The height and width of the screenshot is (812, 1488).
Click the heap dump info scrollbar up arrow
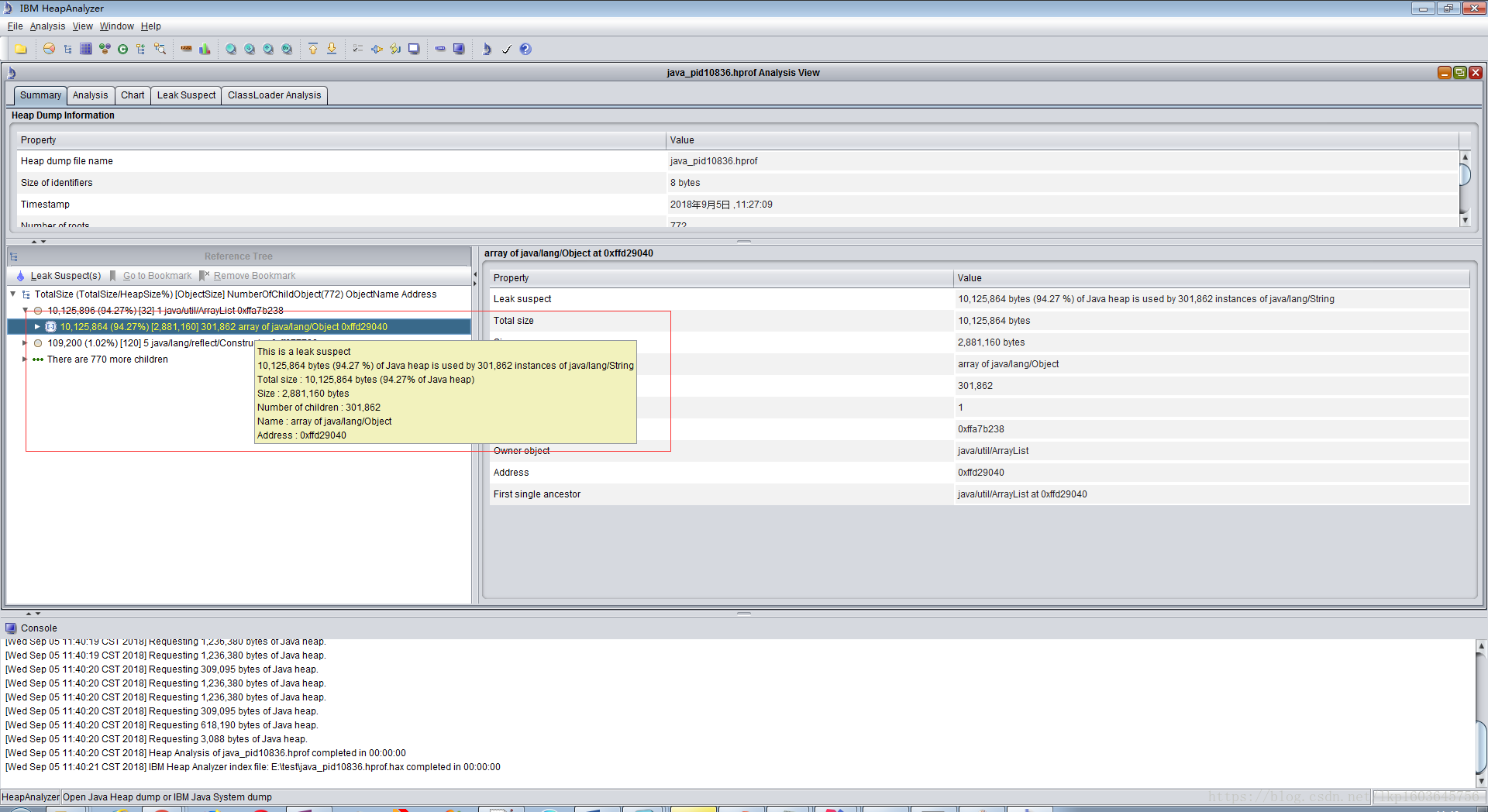(1465, 157)
